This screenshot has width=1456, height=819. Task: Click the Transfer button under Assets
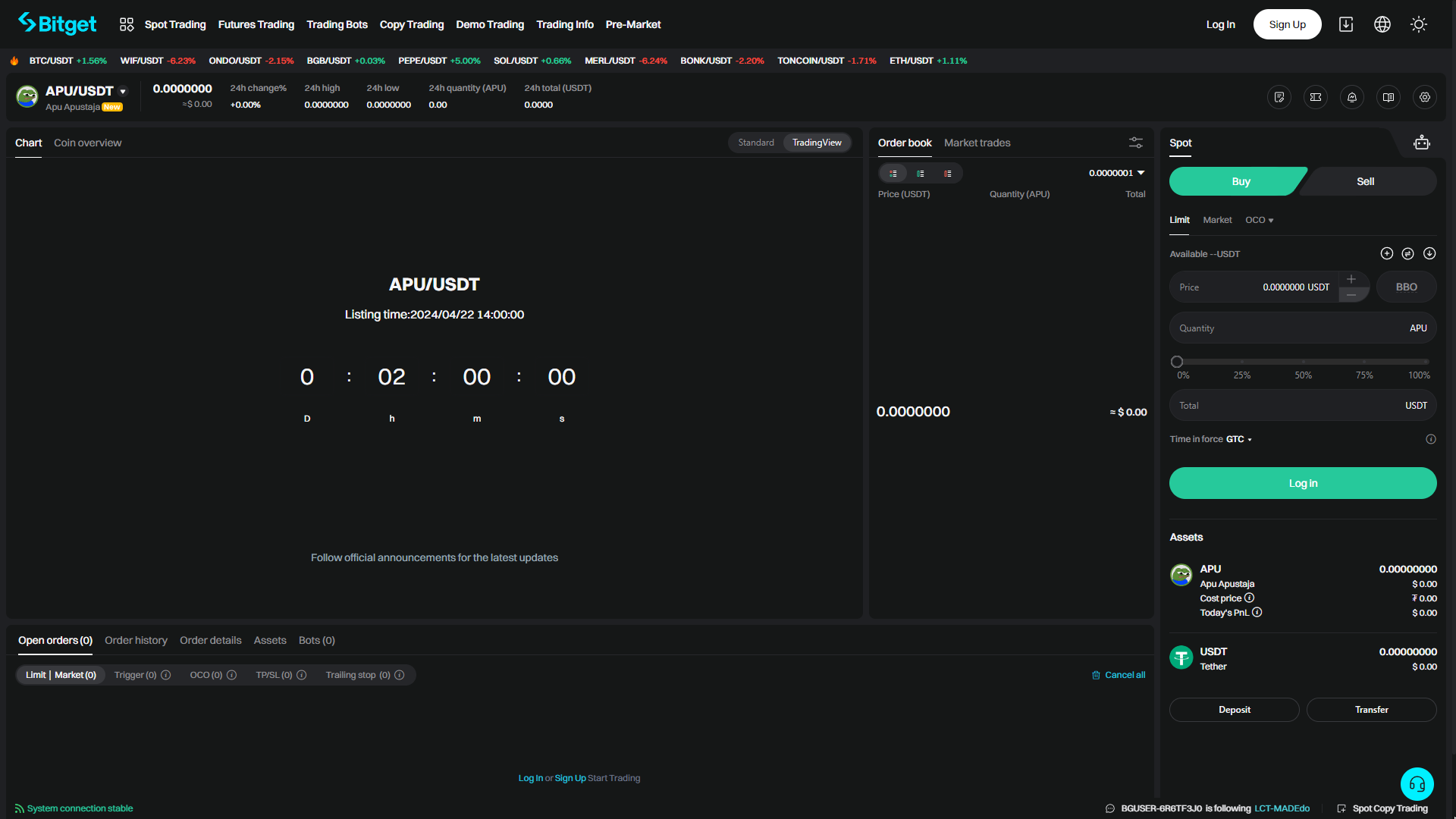click(x=1371, y=710)
